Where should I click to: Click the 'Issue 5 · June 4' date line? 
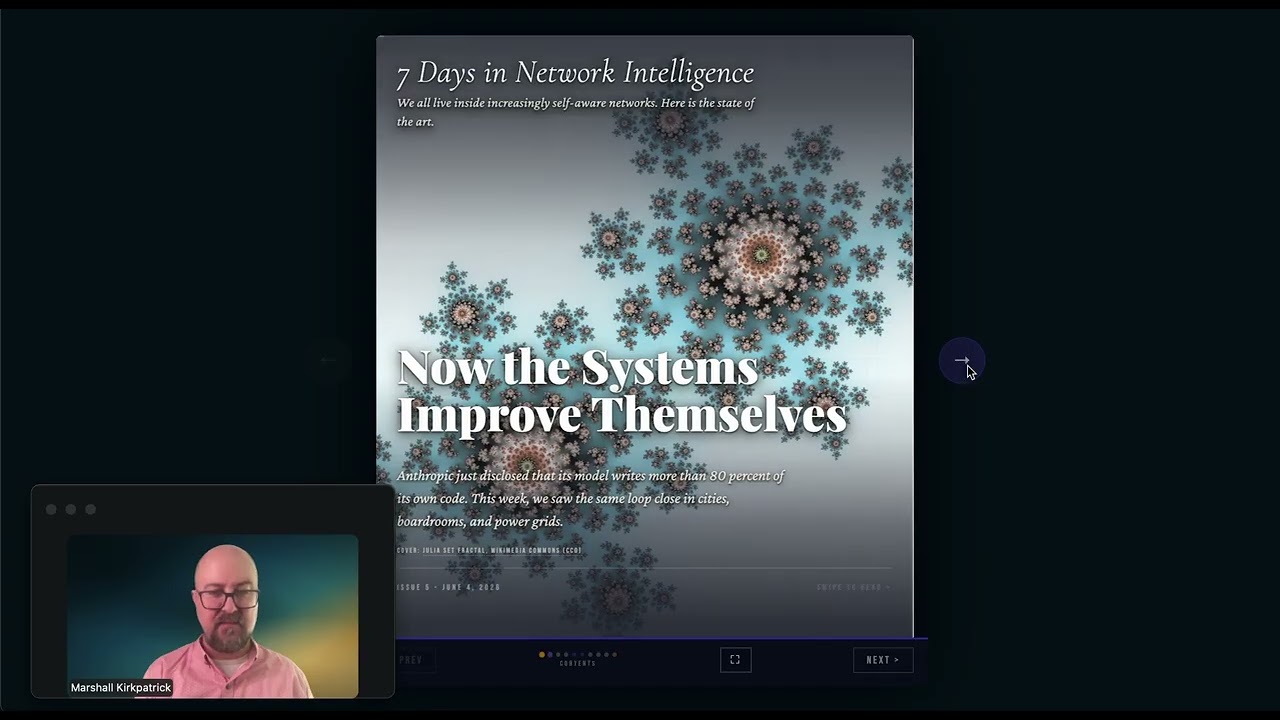[x=448, y=587]
